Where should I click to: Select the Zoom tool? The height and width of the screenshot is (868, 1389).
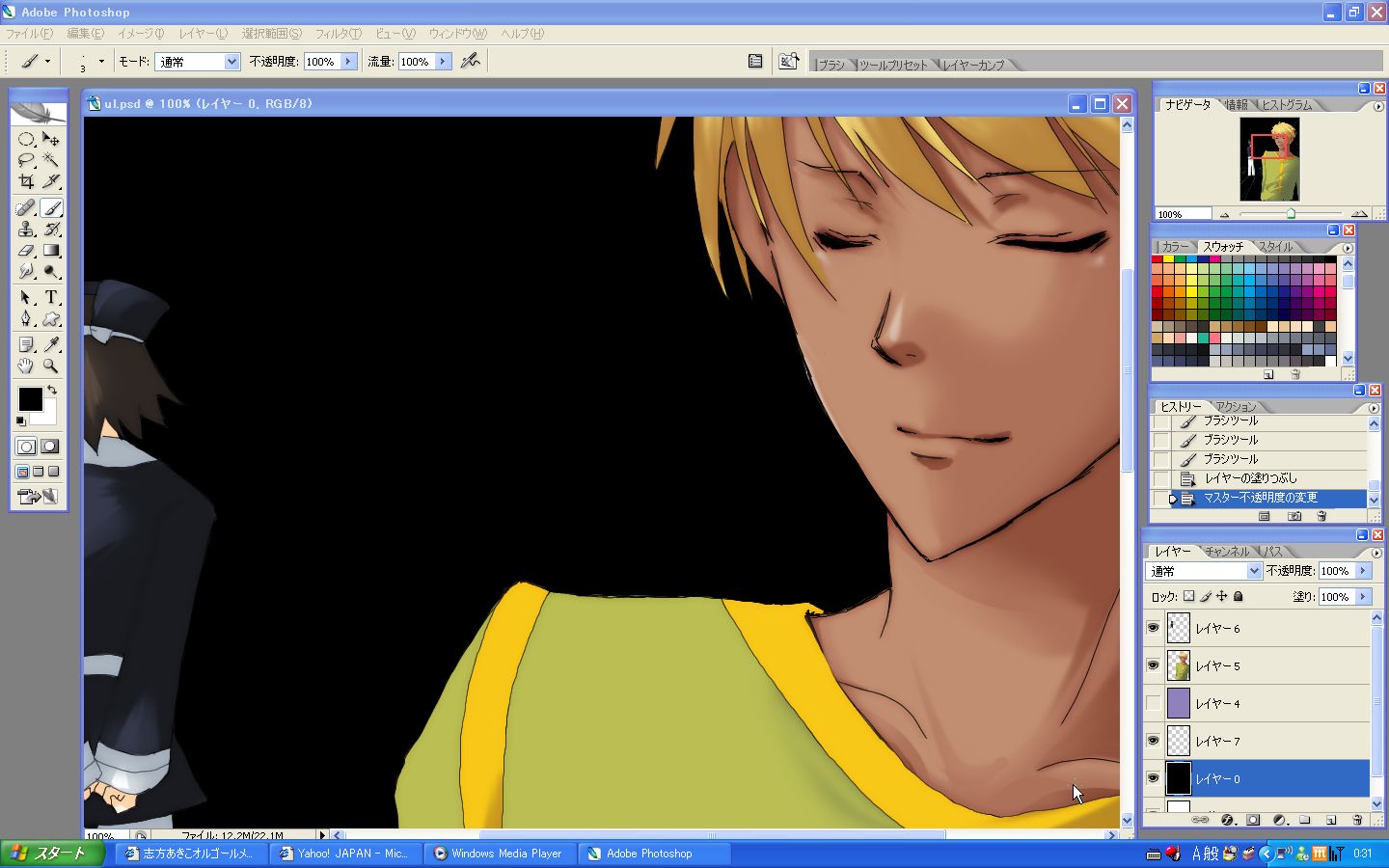[x=51, y=366]
